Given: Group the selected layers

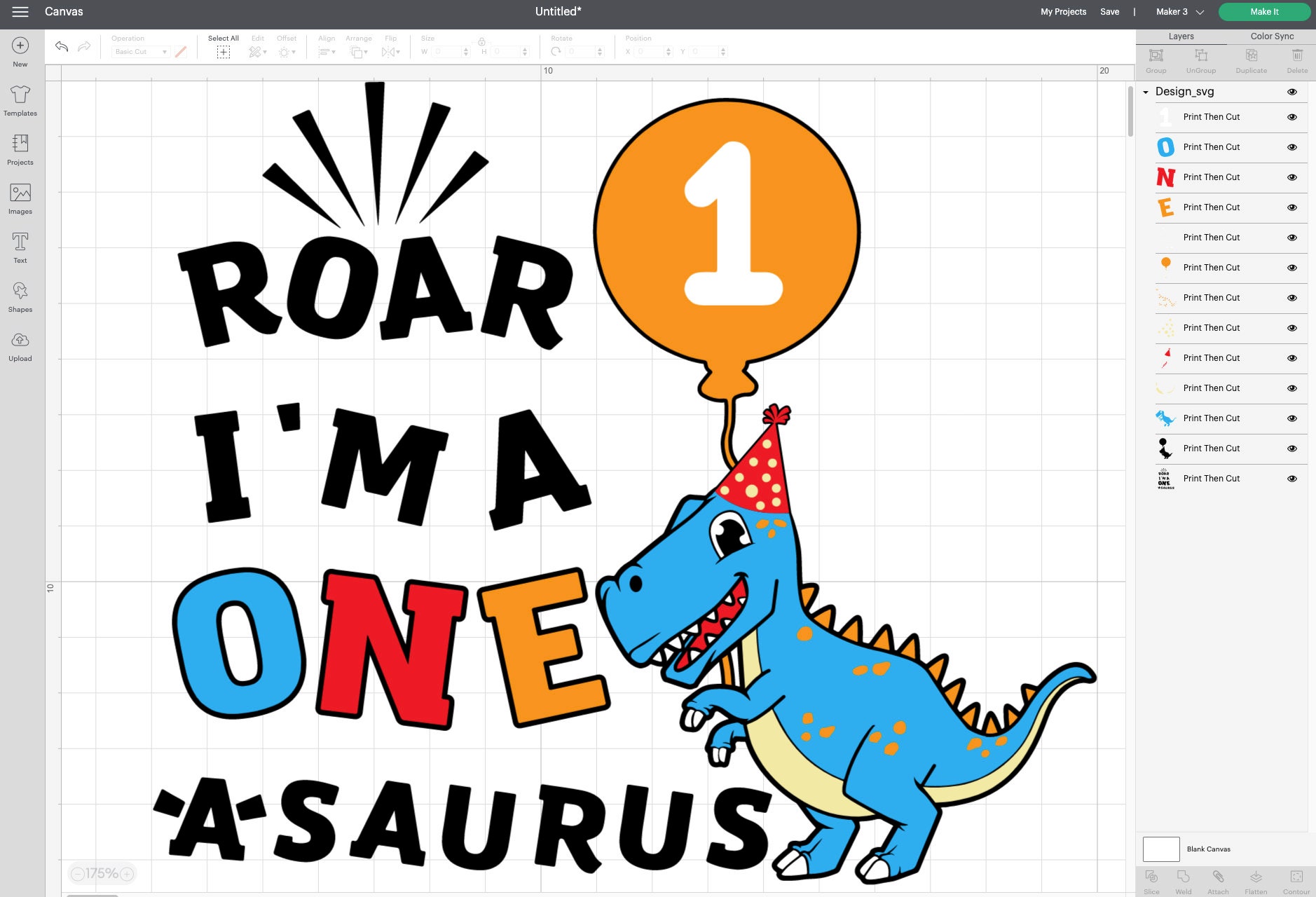Looking at the screenshot, I should (1156, 60).
